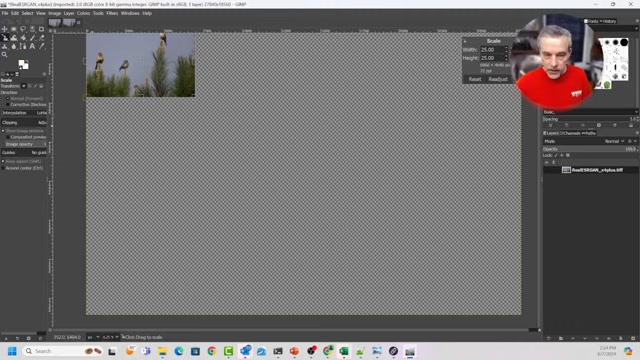This screenshot has width=640, height=360.
Task: Select the Rectangle Select tool
Action: tap(14, 29)
